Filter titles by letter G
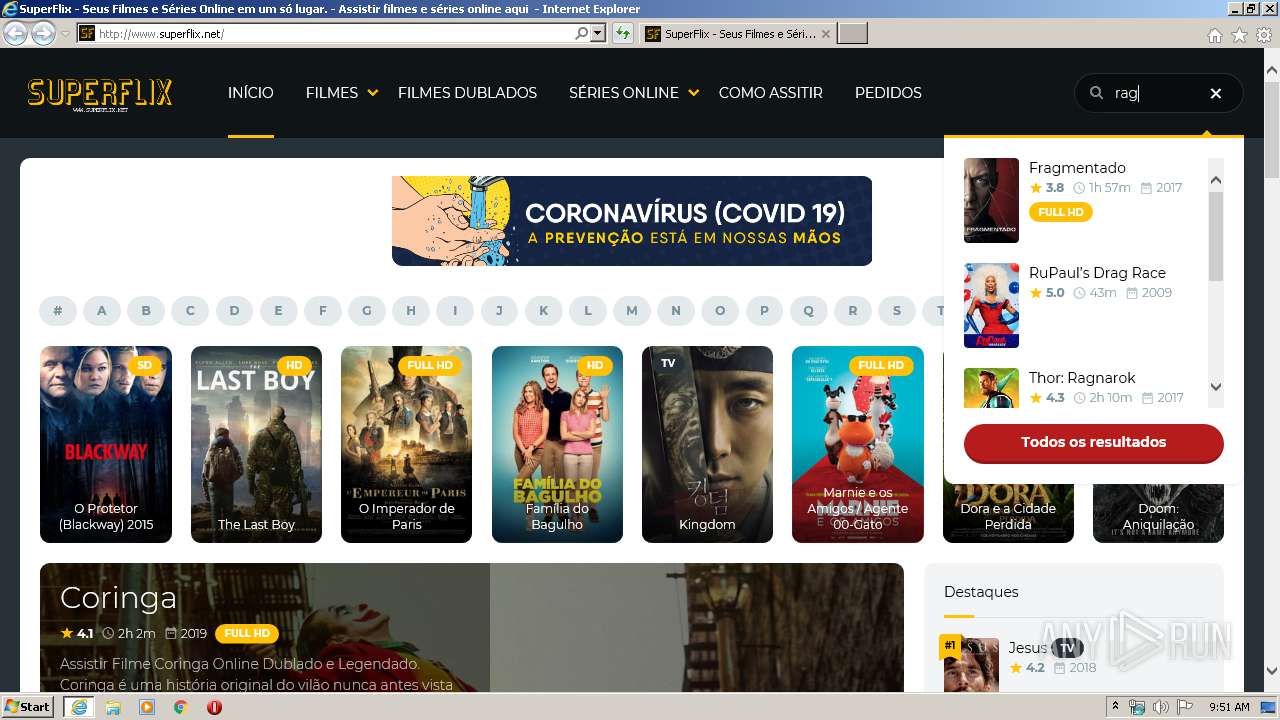1280x720 pixels. point(367,311)
